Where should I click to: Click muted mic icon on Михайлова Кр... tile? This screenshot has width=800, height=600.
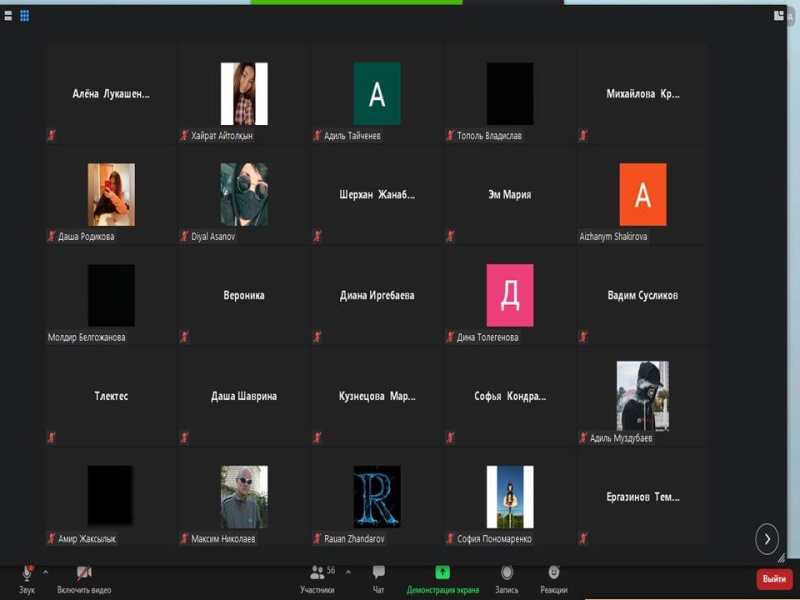(584, 136)
